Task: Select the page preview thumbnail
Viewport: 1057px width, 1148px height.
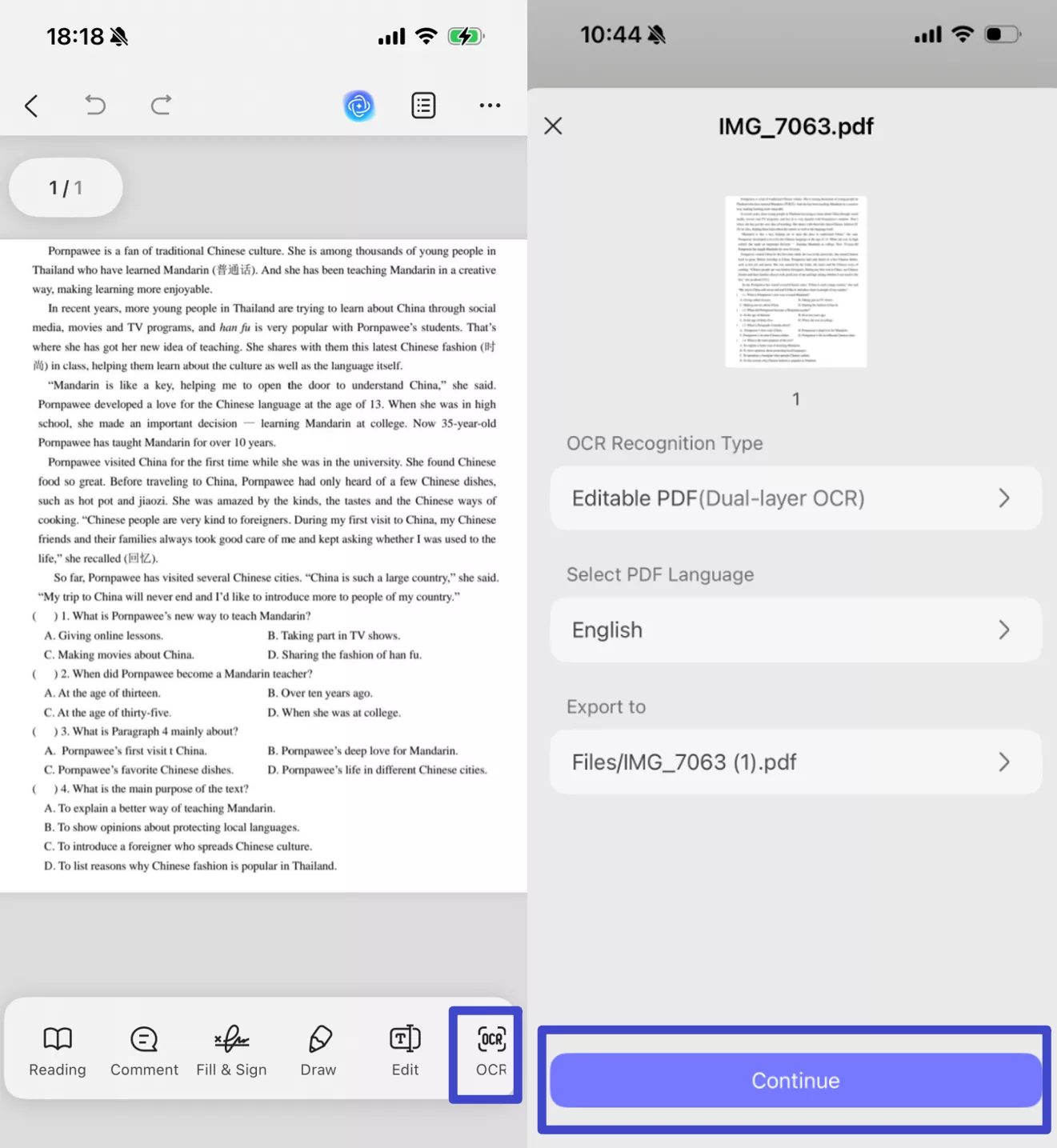Action: [x=795, y=281]
